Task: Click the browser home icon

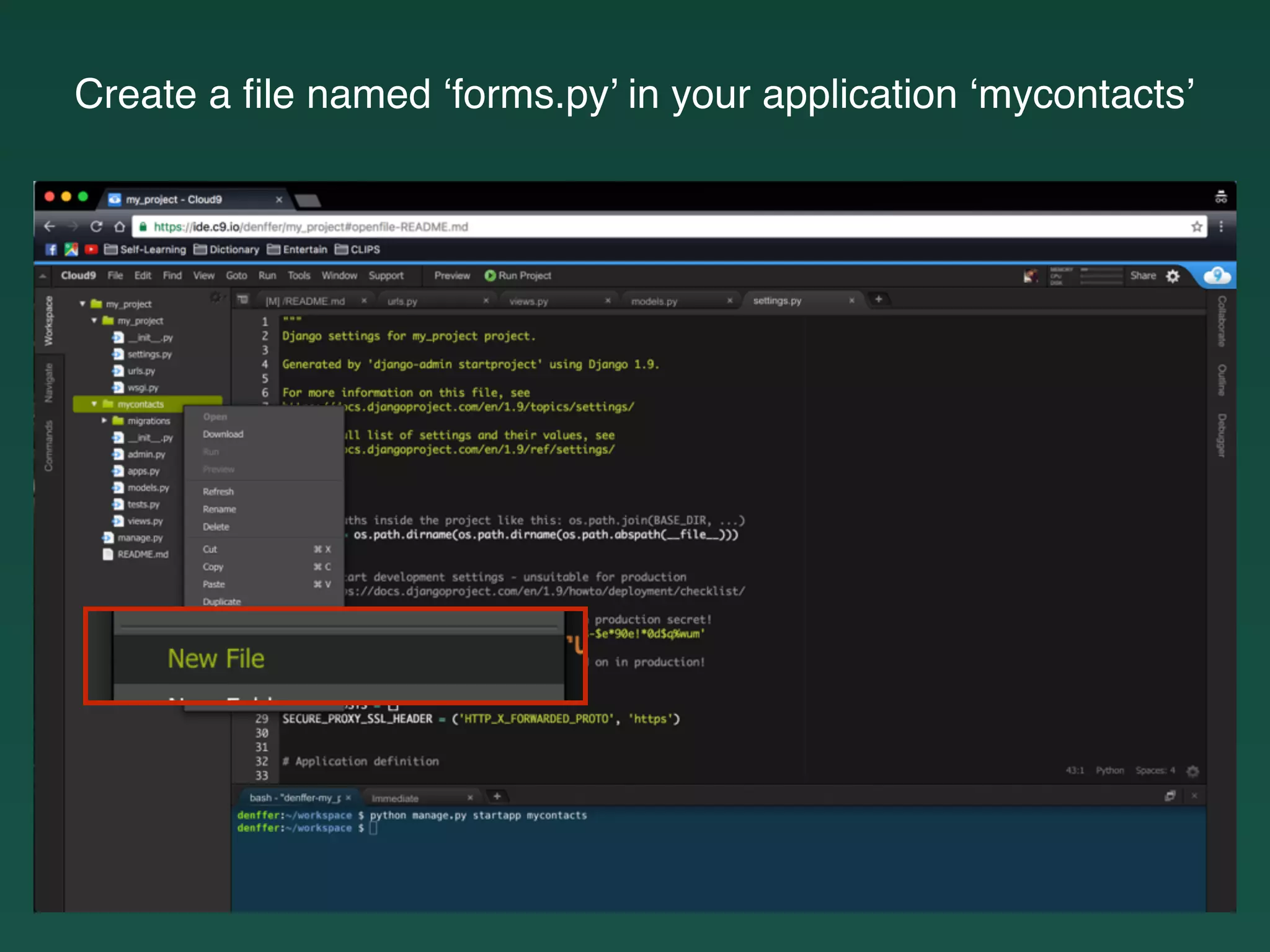Action: pyautogui.click(x=120, y=227)
